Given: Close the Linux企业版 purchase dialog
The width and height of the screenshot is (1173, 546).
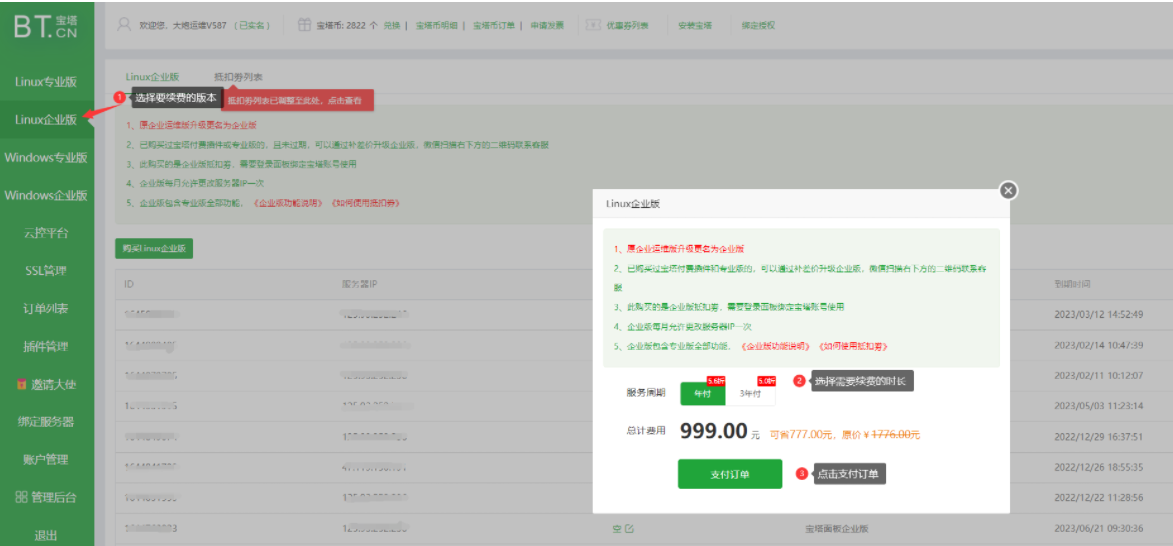Looking at the screenshot, I should point(1008,191).
